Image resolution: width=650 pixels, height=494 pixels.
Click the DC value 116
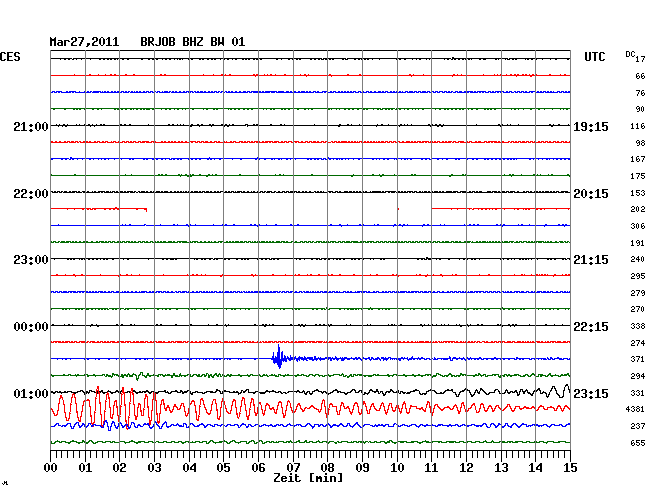click(638, 126)
